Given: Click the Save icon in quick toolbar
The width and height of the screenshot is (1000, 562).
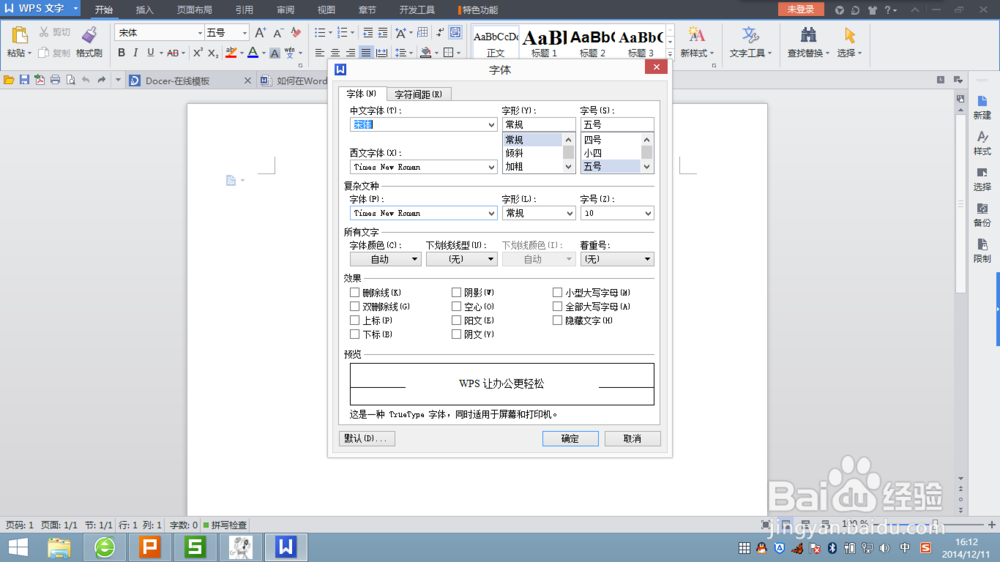Looking at the screenshot, I should click(24, 80).
